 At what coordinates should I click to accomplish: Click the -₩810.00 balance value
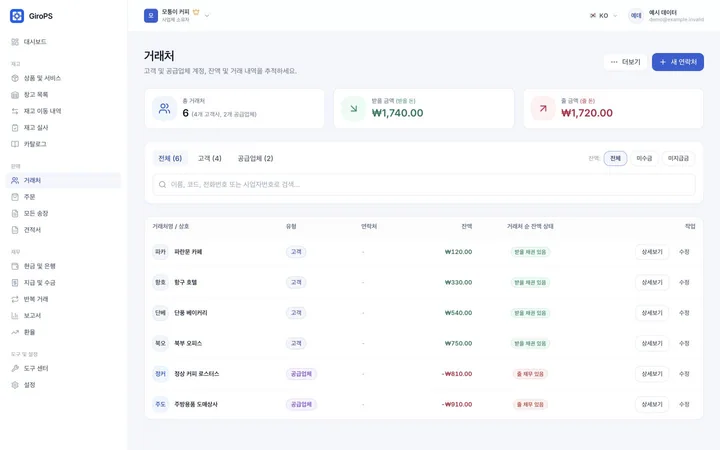(457, 374)
